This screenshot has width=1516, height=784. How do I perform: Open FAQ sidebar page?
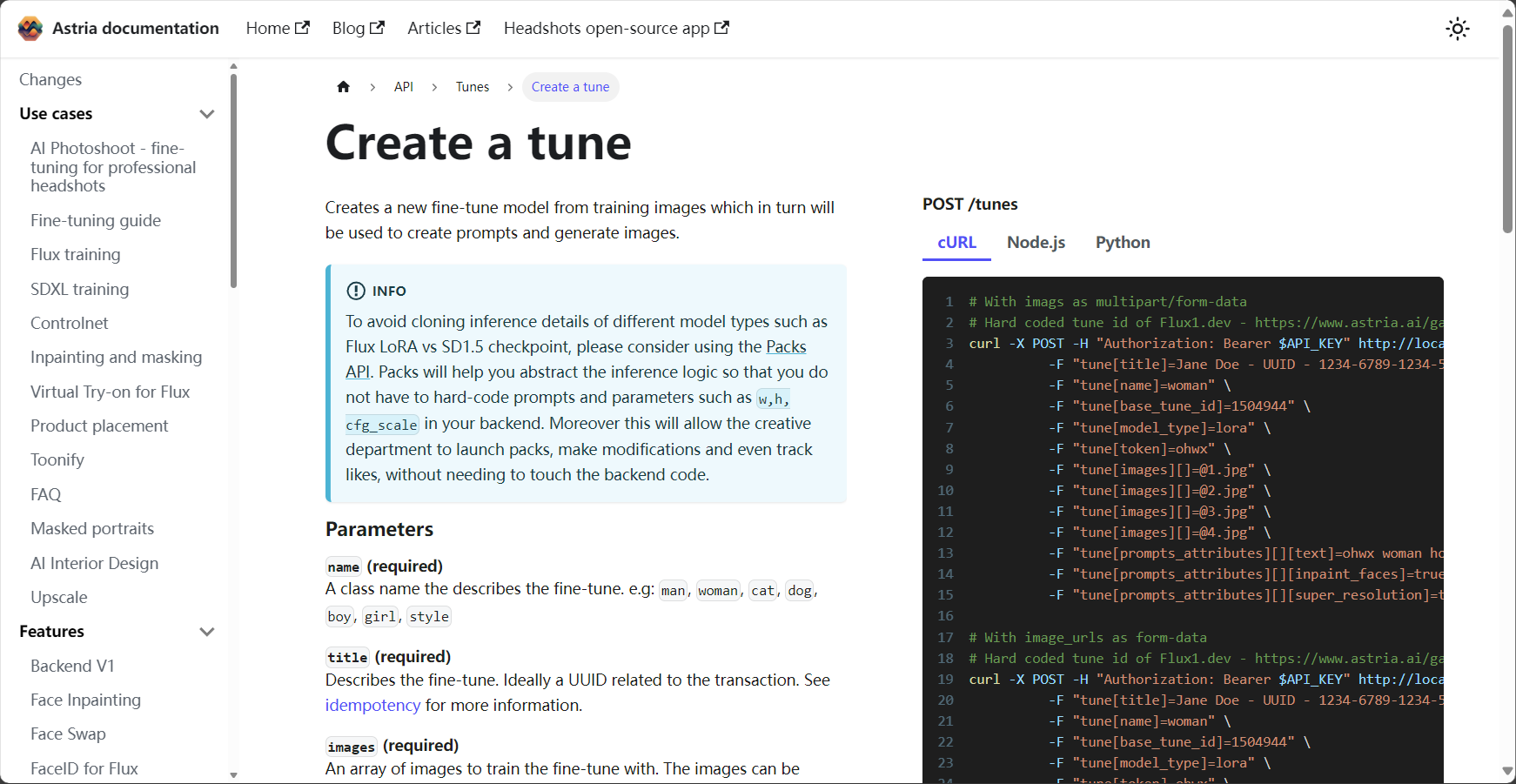(46, 494)
